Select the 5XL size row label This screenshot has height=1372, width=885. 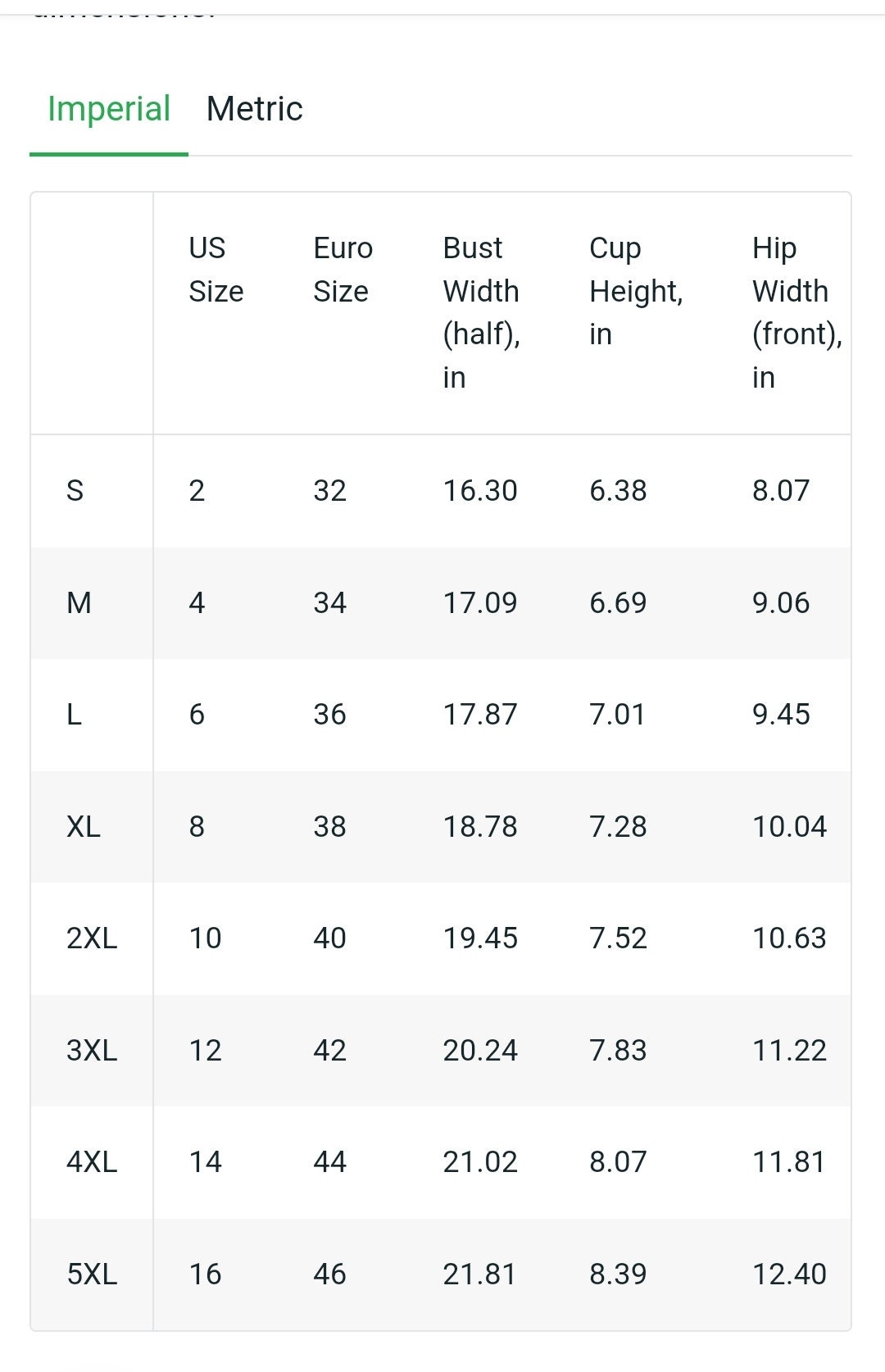(92, 1274)
